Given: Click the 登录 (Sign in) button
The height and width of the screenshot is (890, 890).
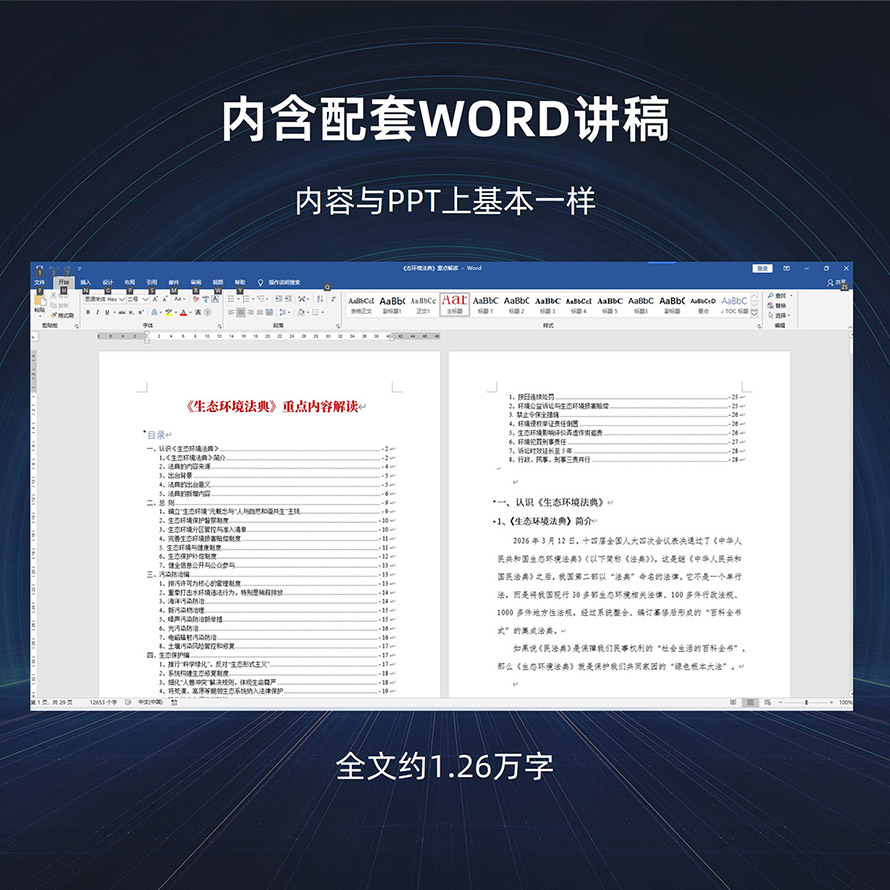Looking at the screenshot, I should [x=763, y=268].
